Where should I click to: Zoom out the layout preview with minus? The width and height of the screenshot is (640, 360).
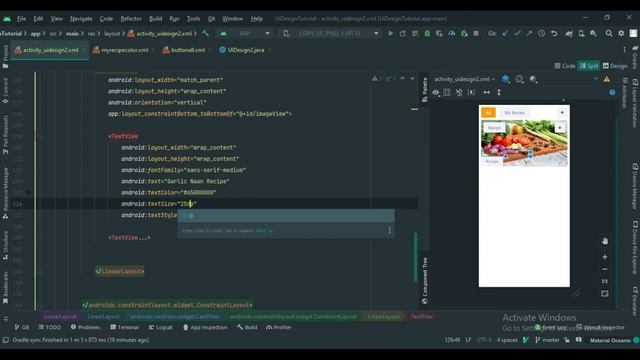click(604, 269)
